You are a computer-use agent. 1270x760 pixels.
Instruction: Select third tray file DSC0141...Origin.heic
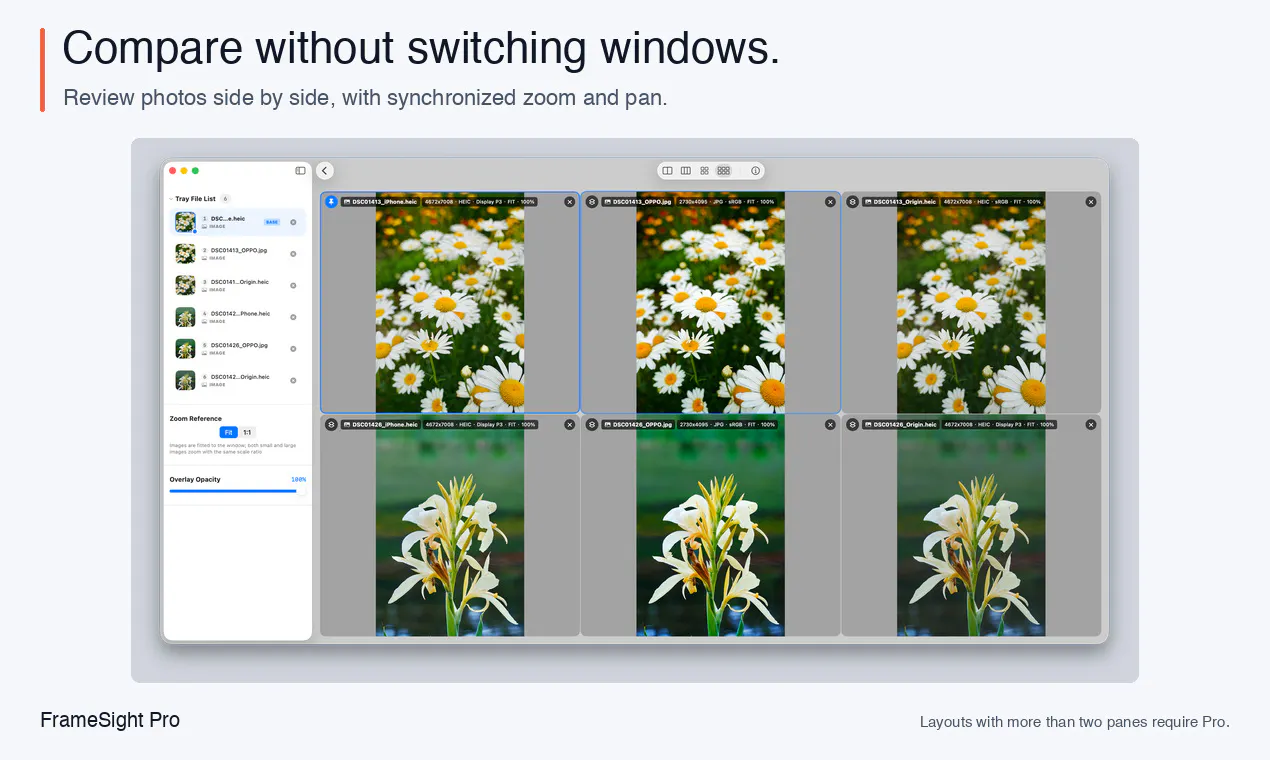point(237,285)
